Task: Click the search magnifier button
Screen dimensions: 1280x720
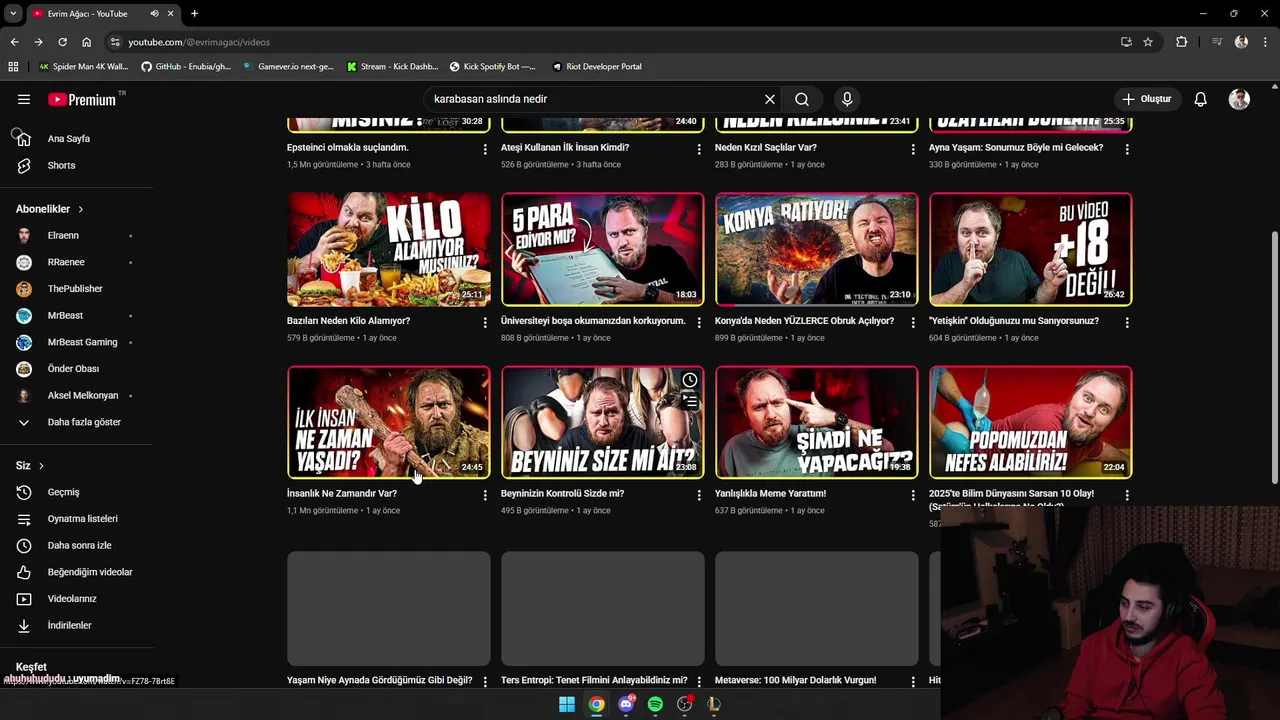Action: point(802,99)
